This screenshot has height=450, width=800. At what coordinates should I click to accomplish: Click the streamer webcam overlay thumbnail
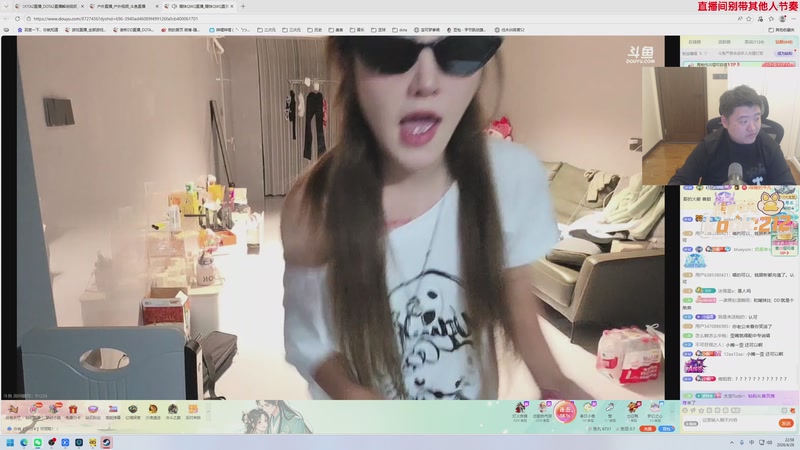point(720,126)
